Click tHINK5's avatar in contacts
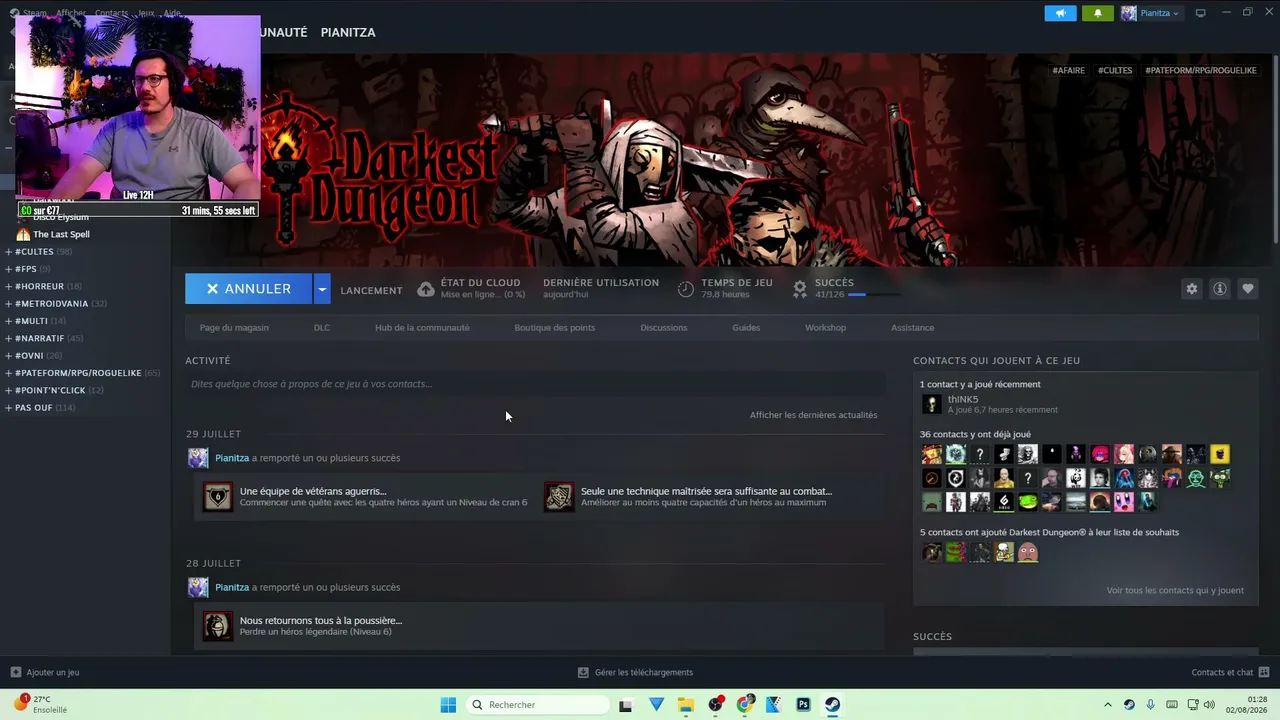The width and height of the screenshot is (1280, 720). pos(932,404)
